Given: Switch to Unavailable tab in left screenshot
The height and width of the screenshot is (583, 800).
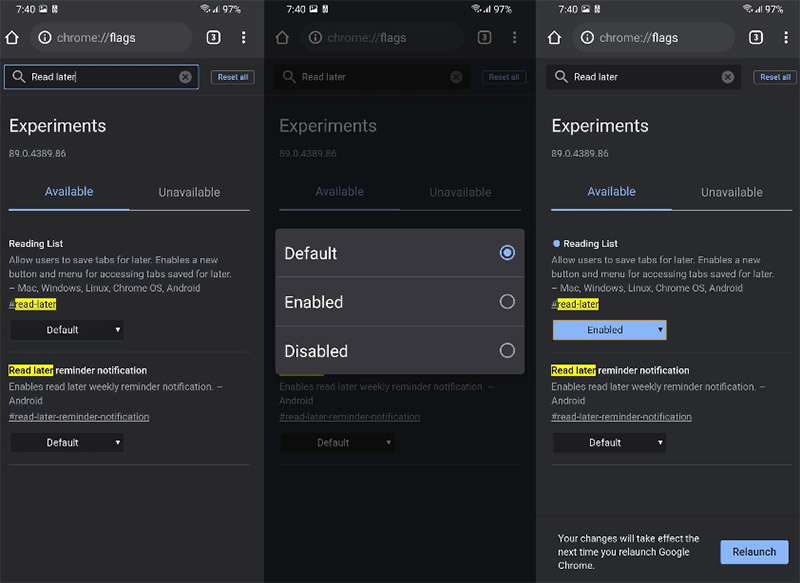Looking at the screenshot, I should tap(189, 192).
